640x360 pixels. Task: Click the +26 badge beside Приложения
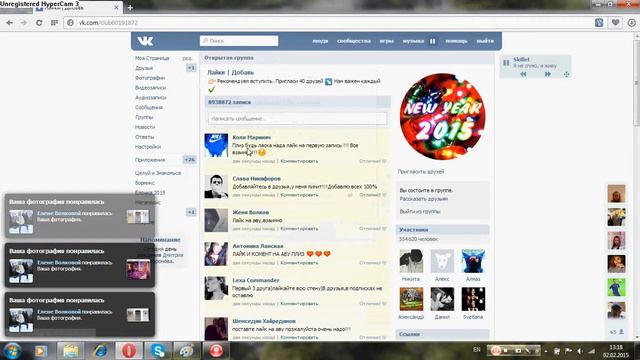189,160
